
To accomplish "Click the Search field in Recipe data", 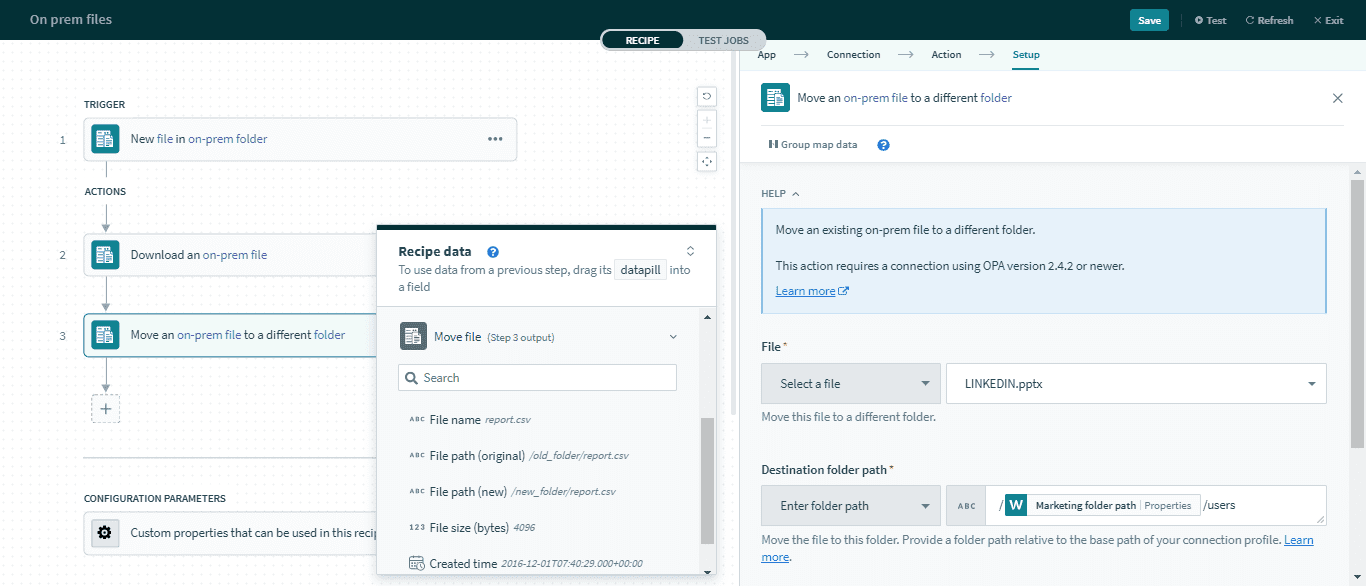I will tap(537, 378).
